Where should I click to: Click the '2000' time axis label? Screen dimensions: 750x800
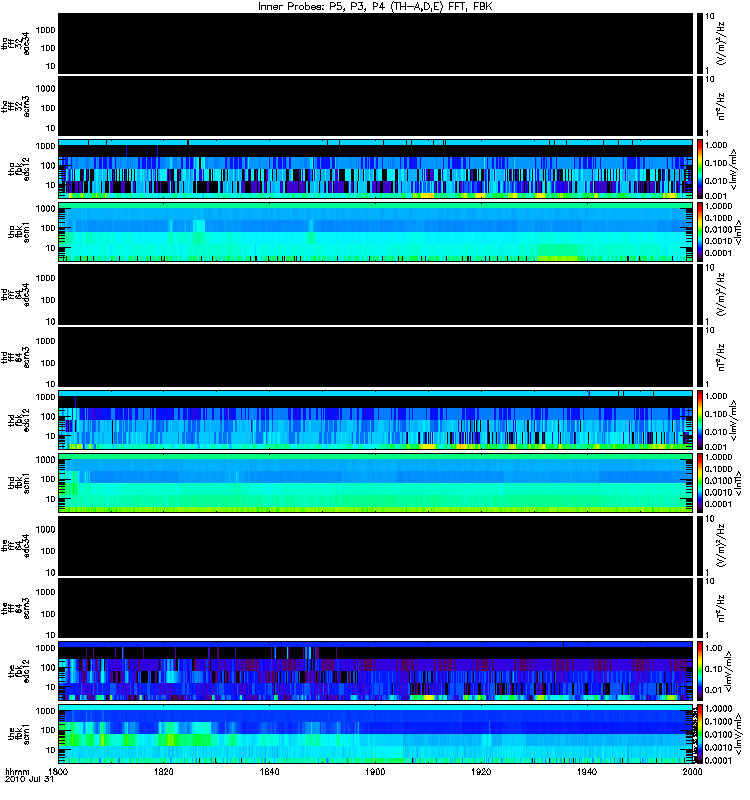pos(692,771)
